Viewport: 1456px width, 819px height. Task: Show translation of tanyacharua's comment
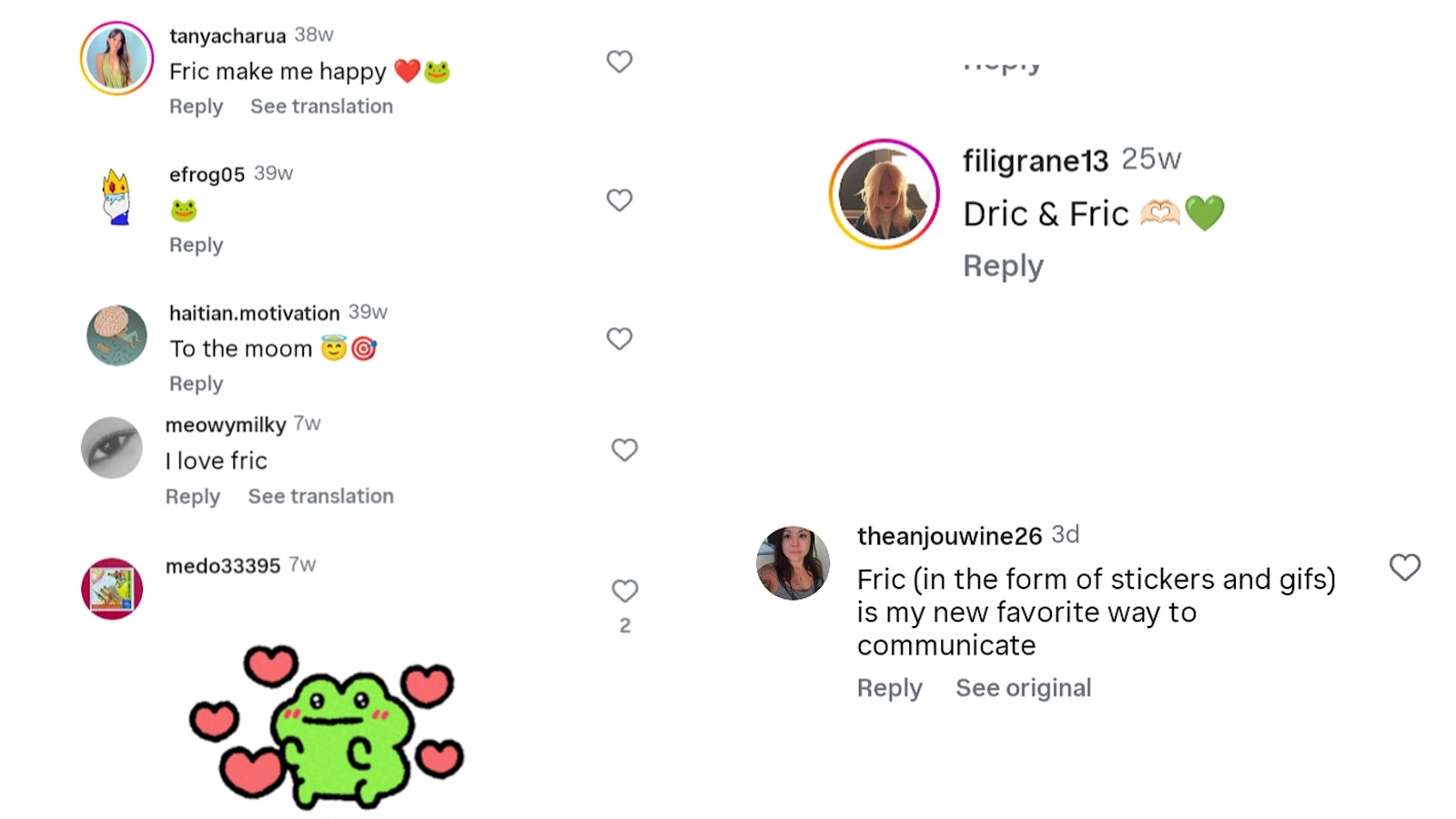pos(321,106)
